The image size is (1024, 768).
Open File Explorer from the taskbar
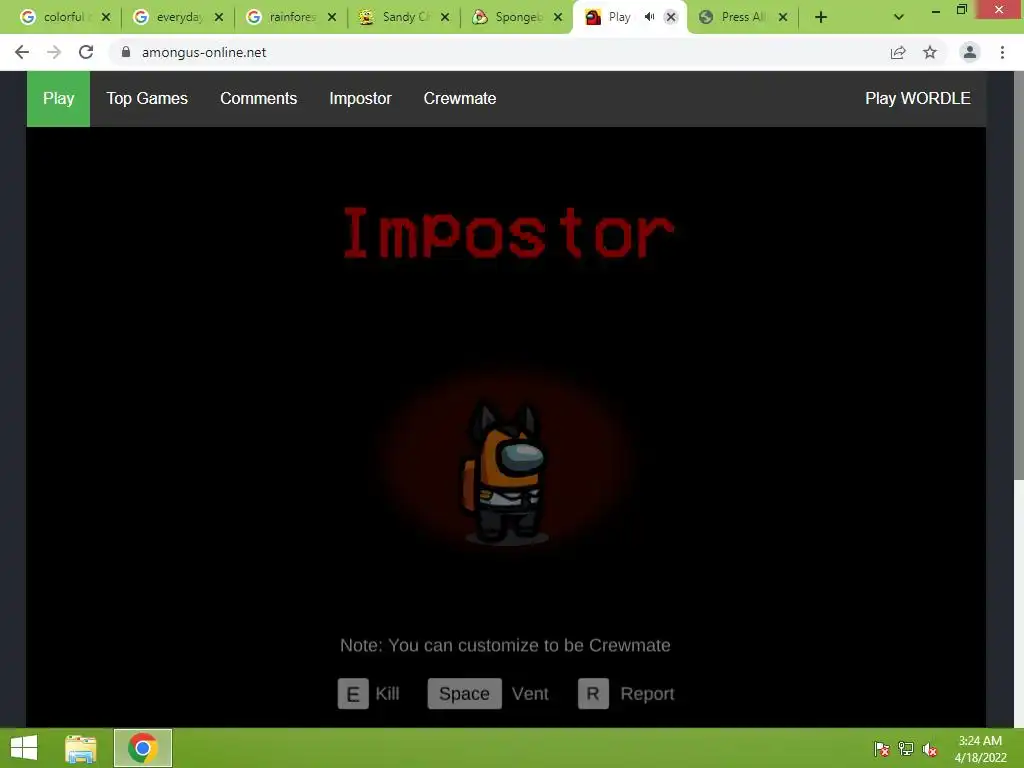tap(81, 748)
